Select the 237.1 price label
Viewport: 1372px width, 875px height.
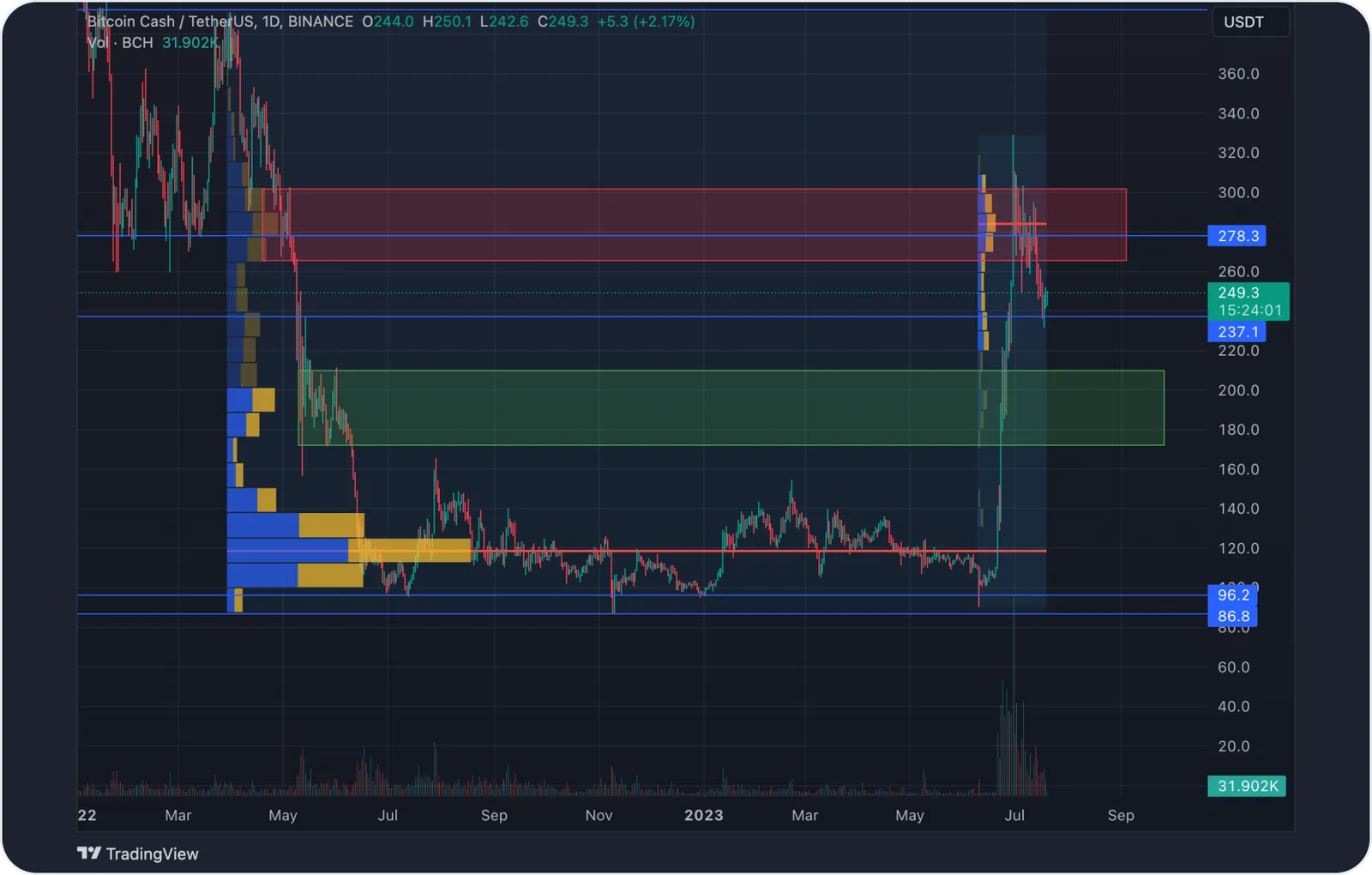[x=1237, y=332]
